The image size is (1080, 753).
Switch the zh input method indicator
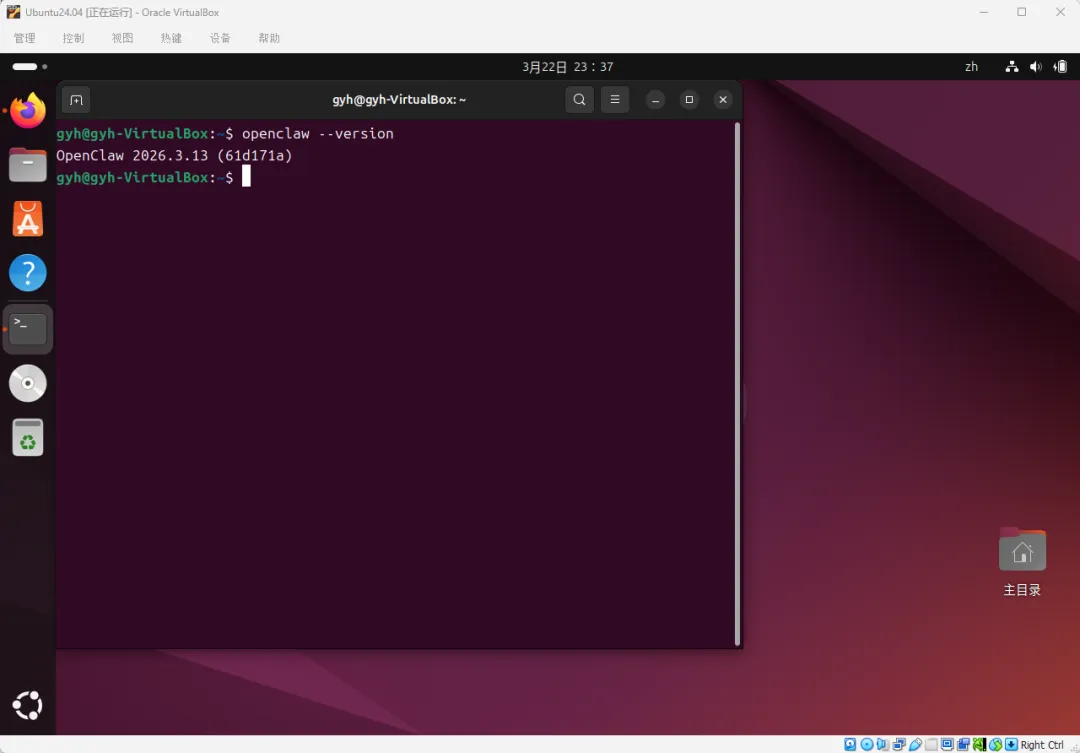971,67
